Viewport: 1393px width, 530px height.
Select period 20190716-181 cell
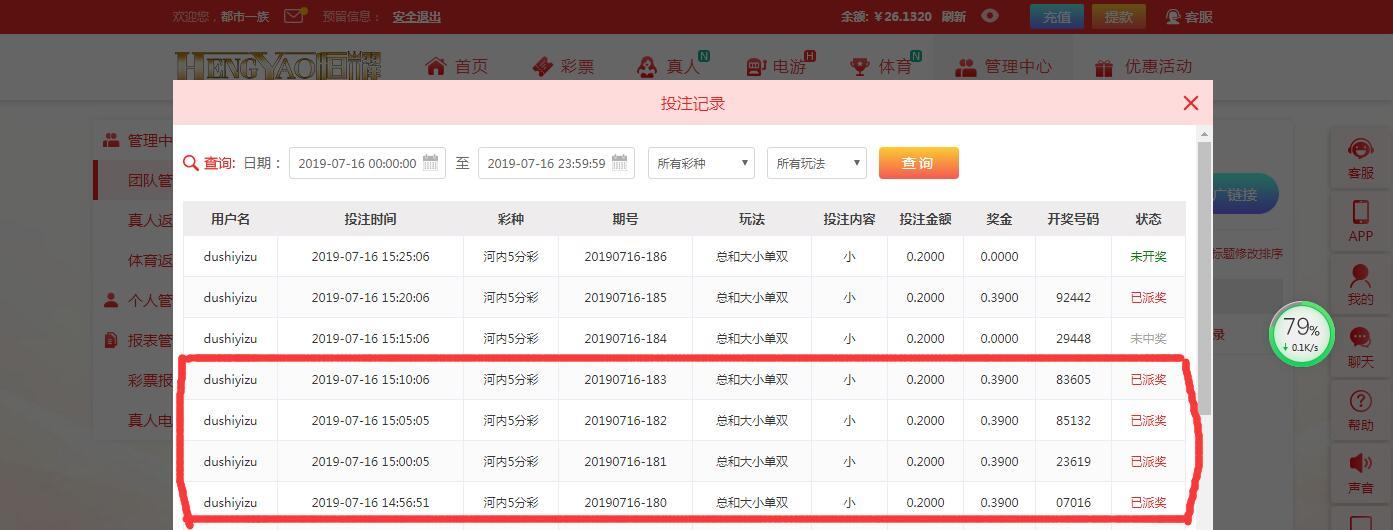point(625,461)
